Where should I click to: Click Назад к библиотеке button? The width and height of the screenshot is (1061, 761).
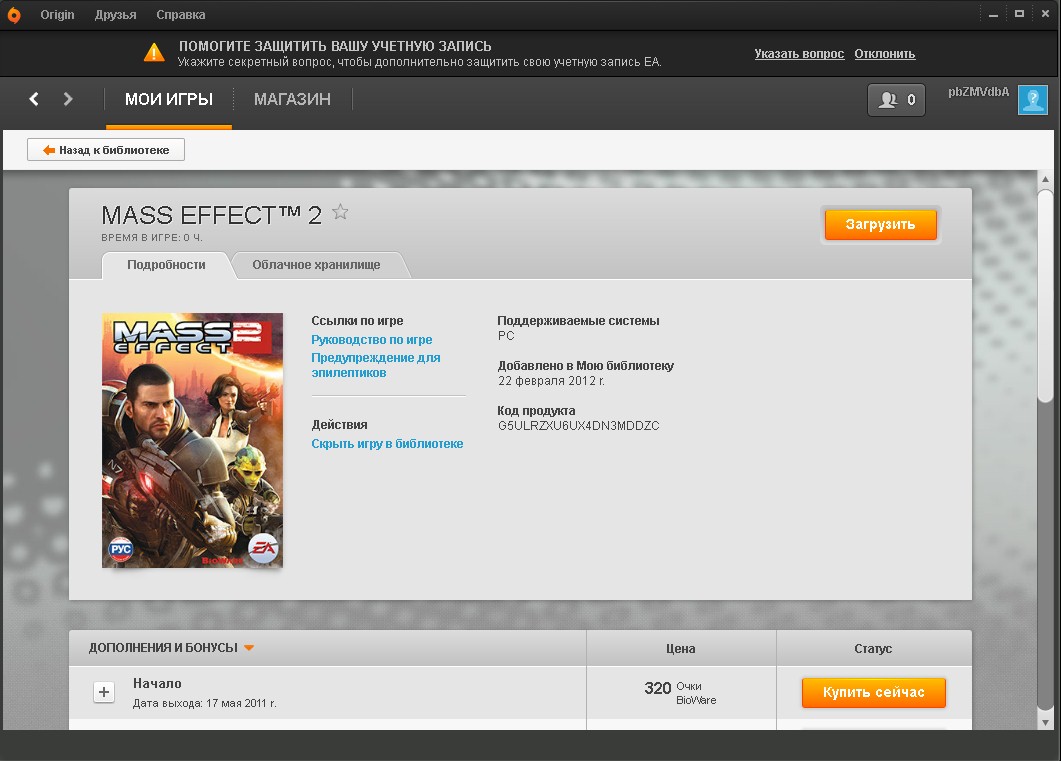pyautogui.click(x=106, y=150)
